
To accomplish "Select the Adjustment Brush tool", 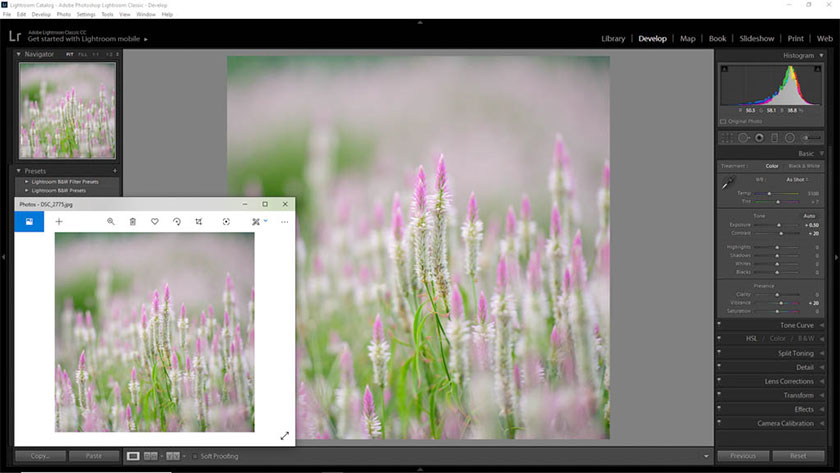I will (x=811, y=138).
